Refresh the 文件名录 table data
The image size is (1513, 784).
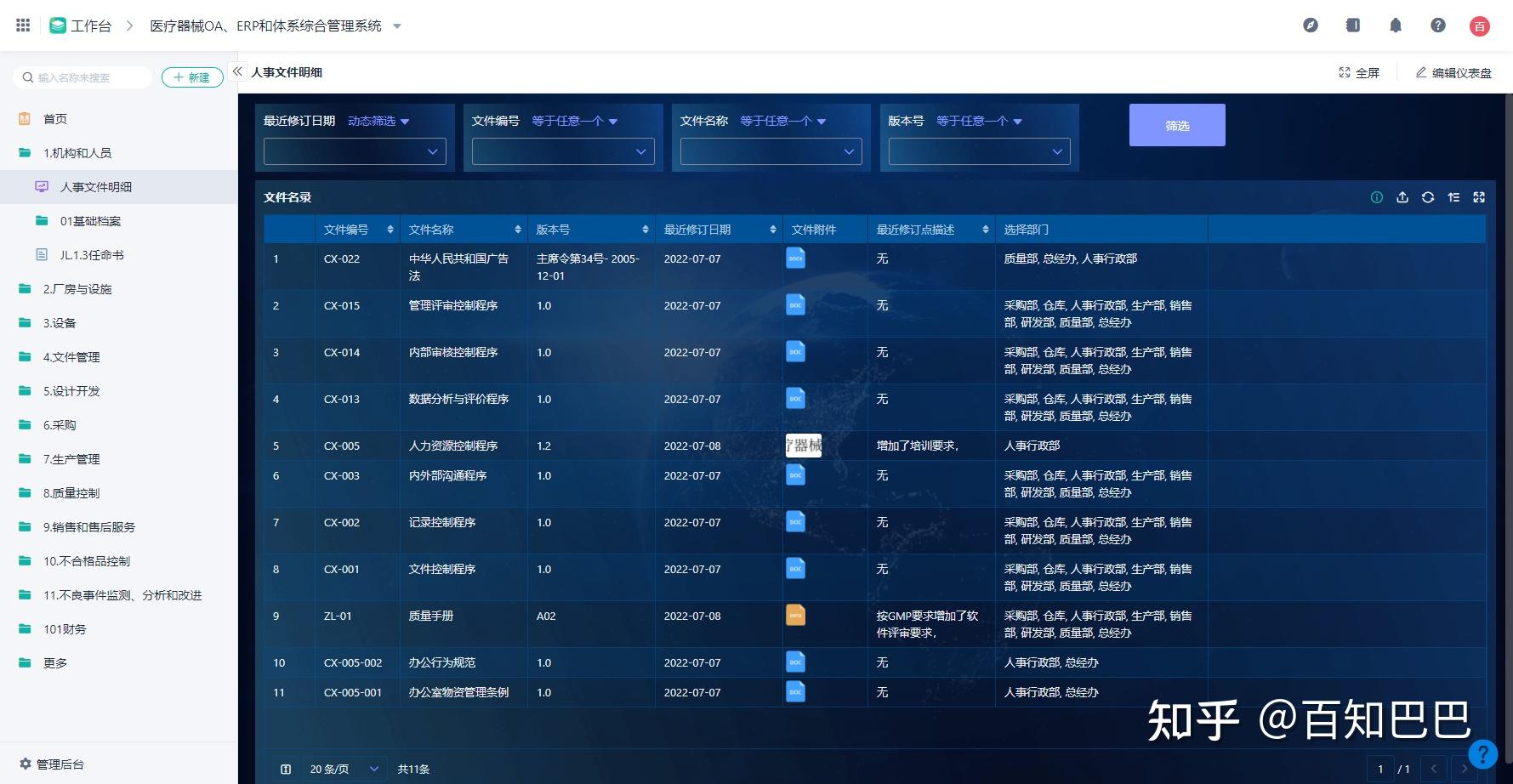(1428, 197)
